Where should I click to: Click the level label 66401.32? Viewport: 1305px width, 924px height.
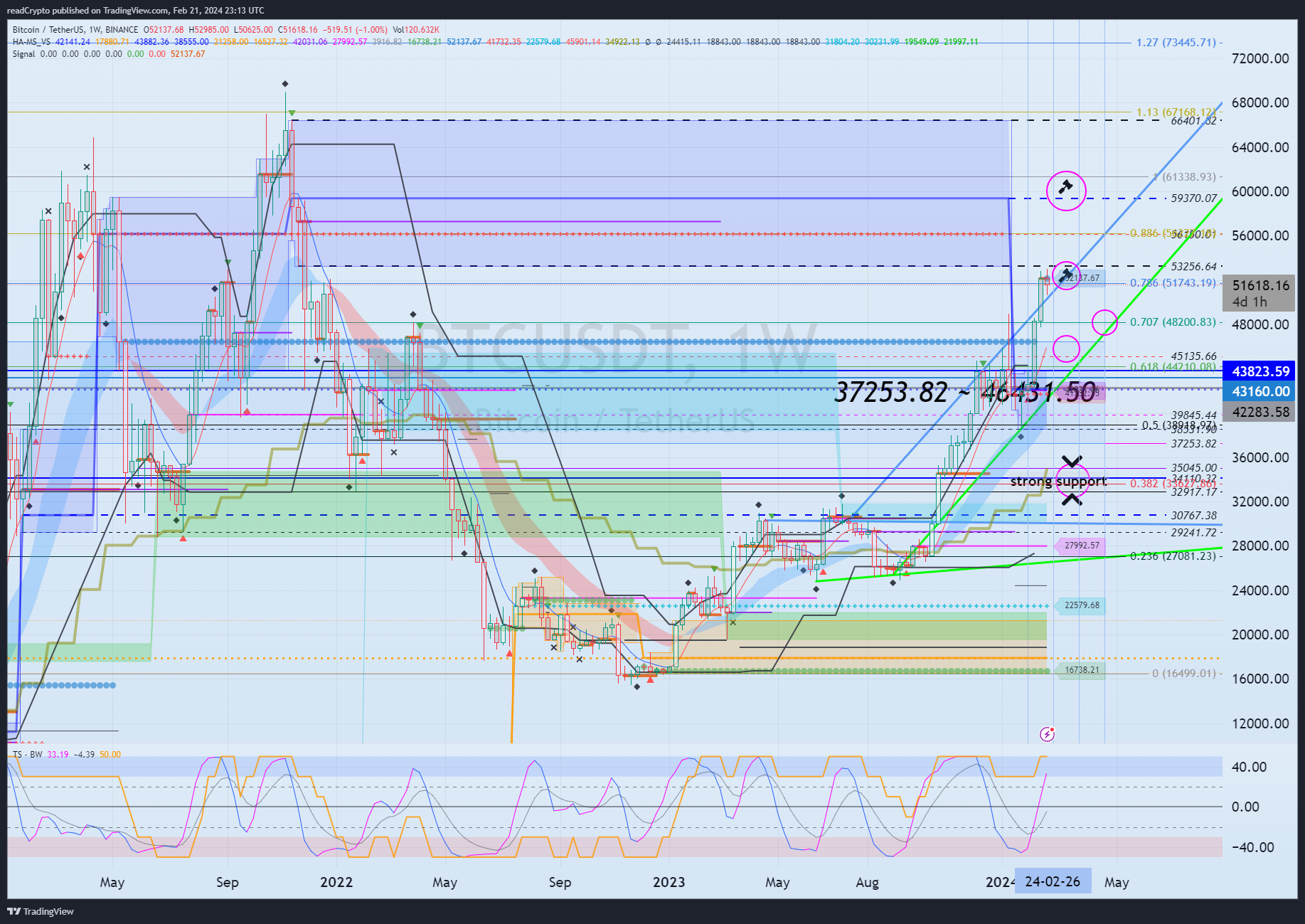click(x=1194, y=121)
